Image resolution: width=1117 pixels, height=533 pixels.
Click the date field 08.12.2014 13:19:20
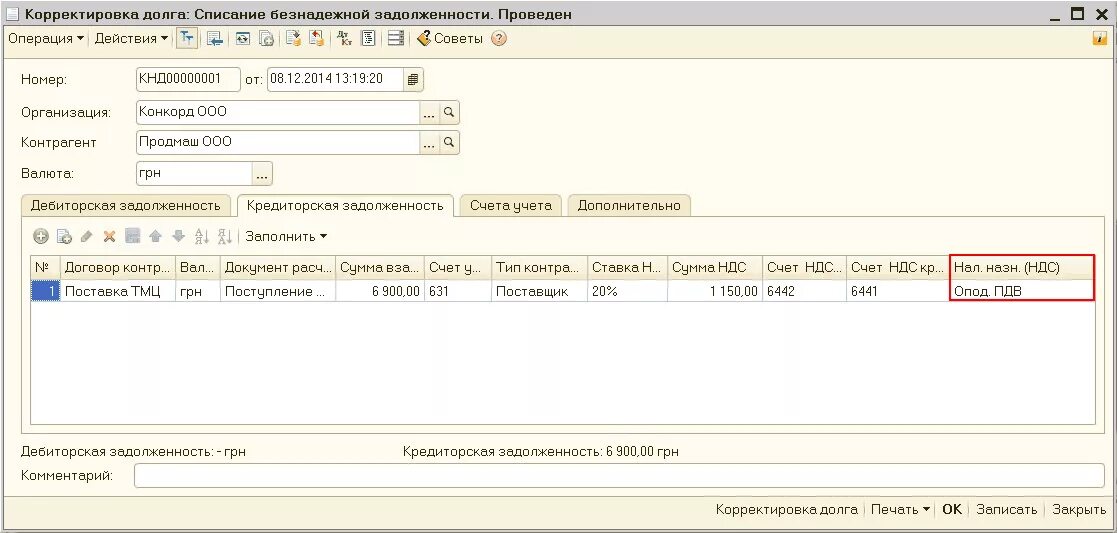(336, 79)
